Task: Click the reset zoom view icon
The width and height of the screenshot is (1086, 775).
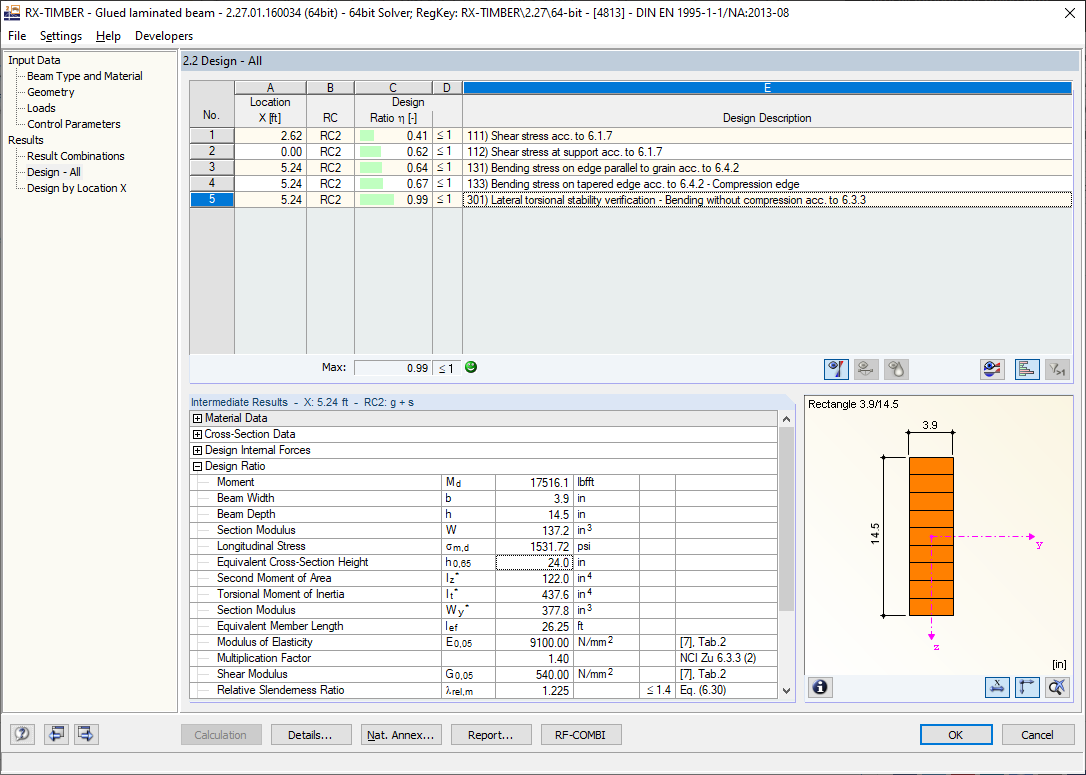Action: pos(1057,687)
